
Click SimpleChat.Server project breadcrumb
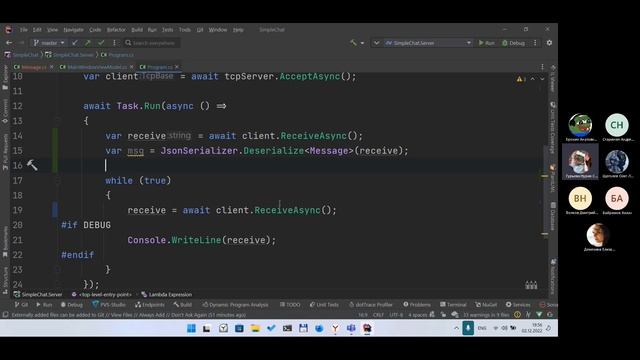click(x=70, y=55)
